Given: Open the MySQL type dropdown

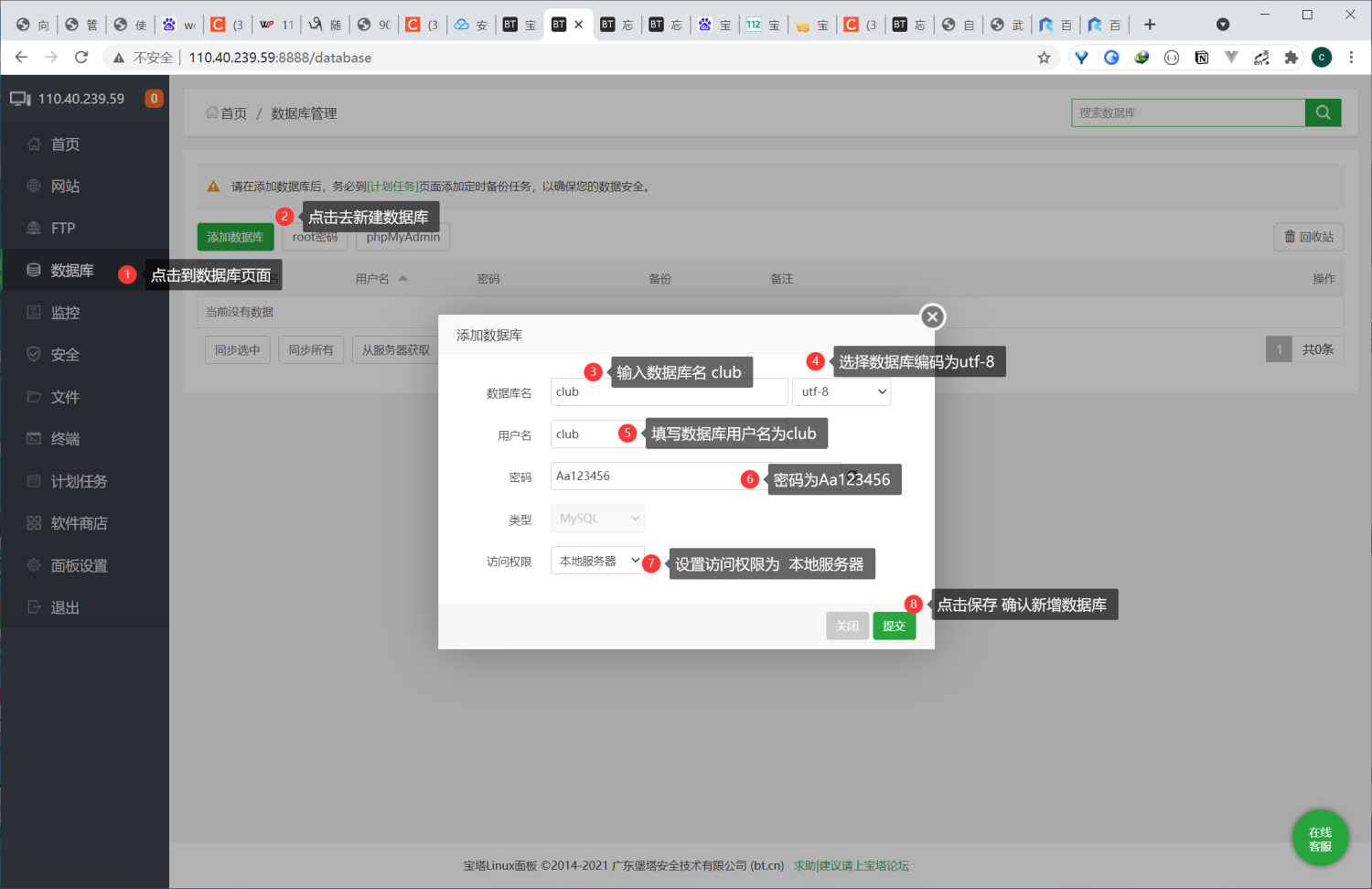Looking at the screenshot, I should point(597,519).
